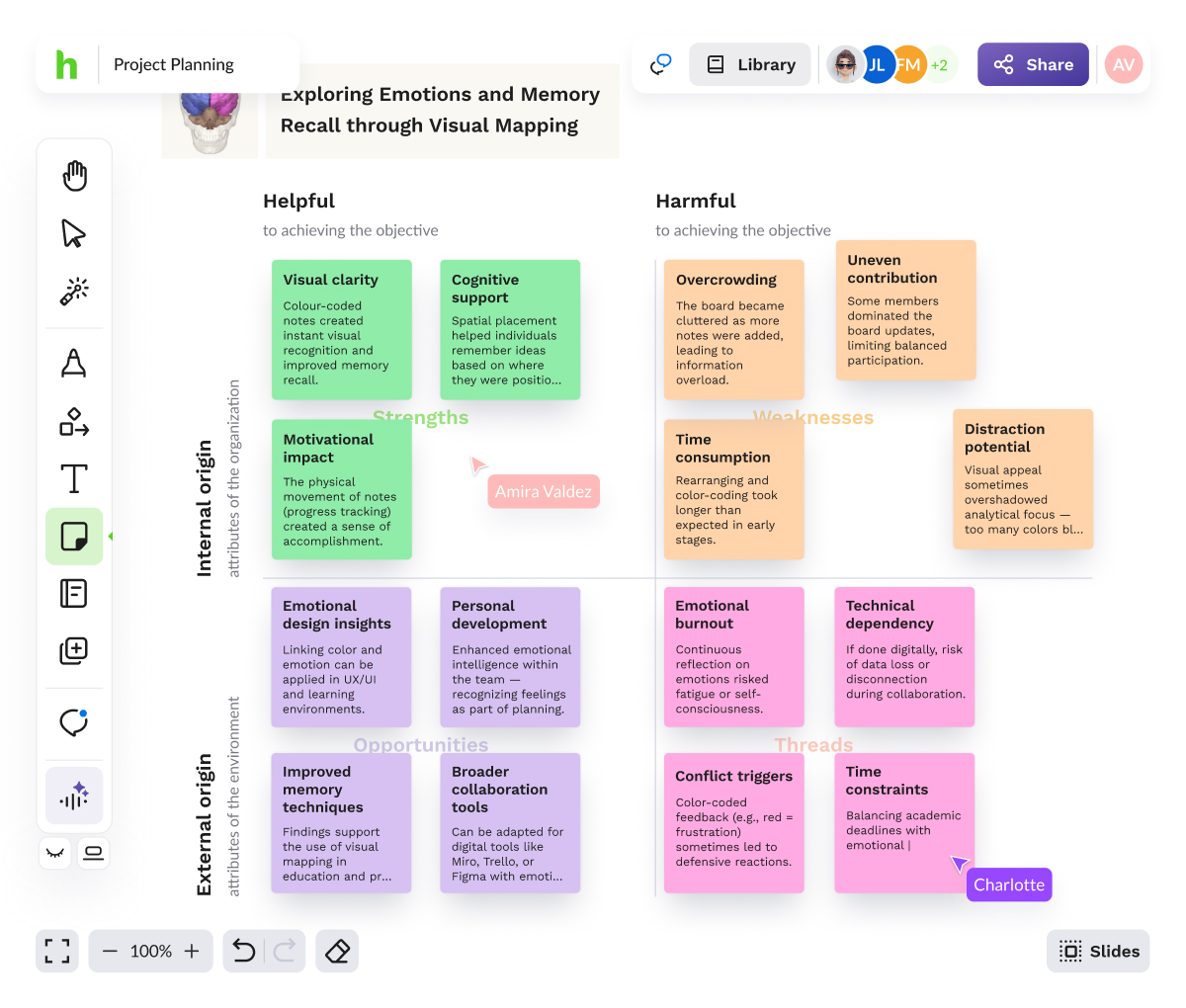The image size is (1186, 1008).
Task: Choose the arrow Select tool
Action: tap(74, 233)
